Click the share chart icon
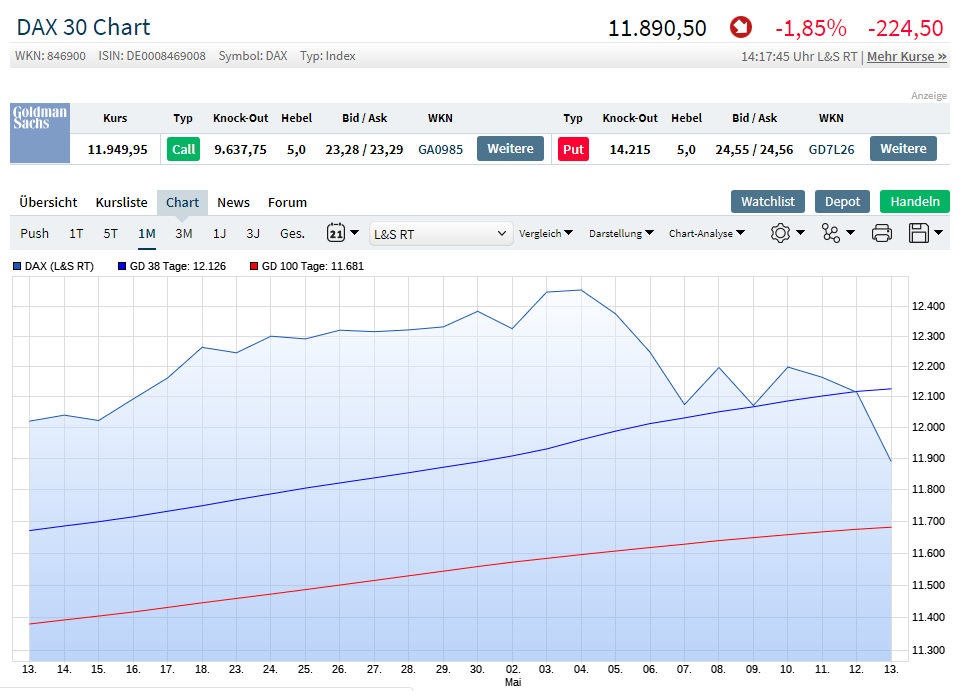Image resolution: width=963 pixels, height=691 pixels. [830, 233]
